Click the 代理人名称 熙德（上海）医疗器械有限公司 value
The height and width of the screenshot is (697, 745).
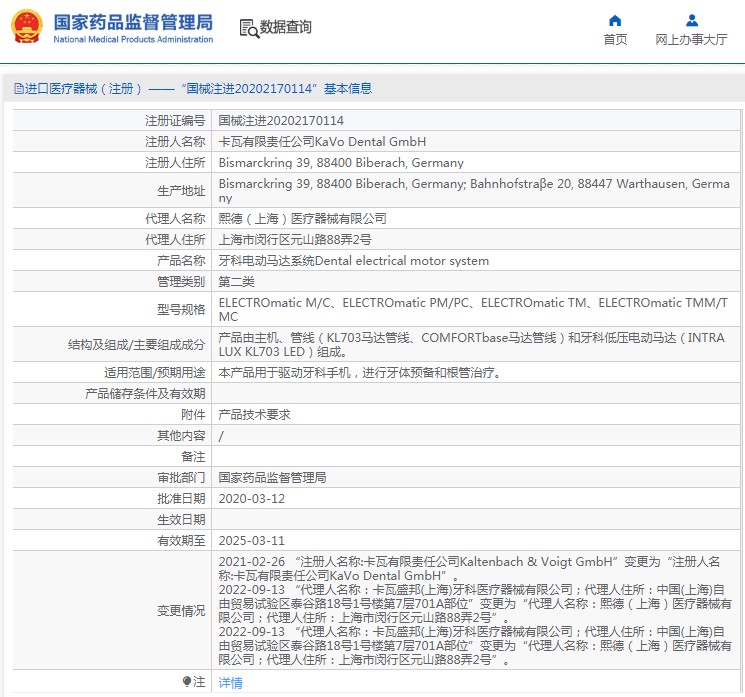pos(302,219)
